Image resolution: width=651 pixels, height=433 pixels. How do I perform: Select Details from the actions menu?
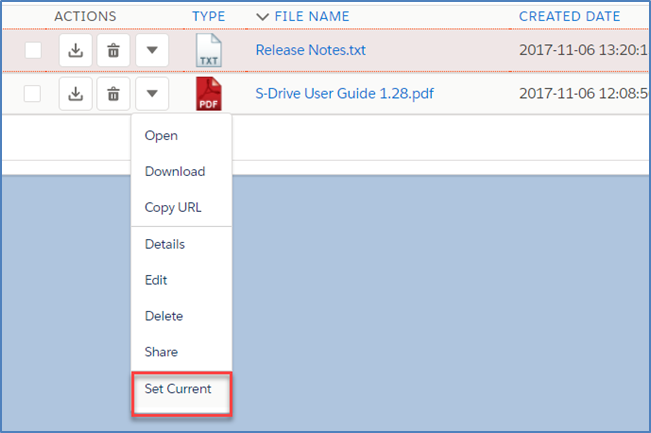click(165, 244)
